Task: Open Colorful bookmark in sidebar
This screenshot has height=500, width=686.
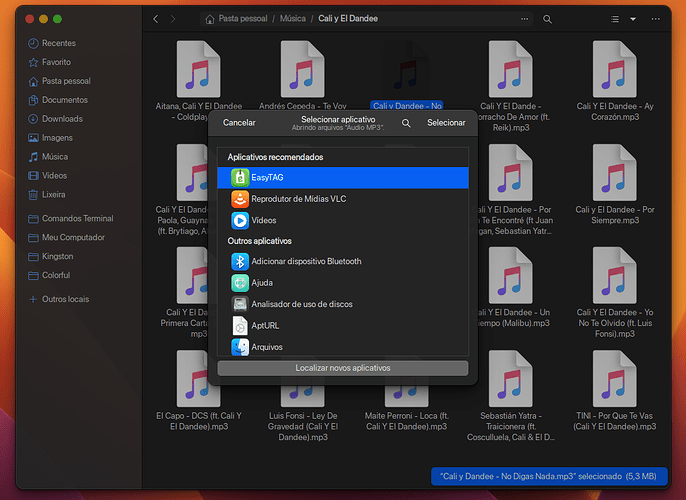Action: [49, 275]
